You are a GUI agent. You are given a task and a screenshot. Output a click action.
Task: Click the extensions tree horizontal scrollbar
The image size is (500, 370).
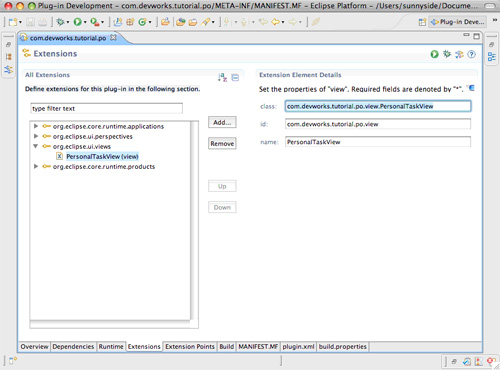point(110,324)
